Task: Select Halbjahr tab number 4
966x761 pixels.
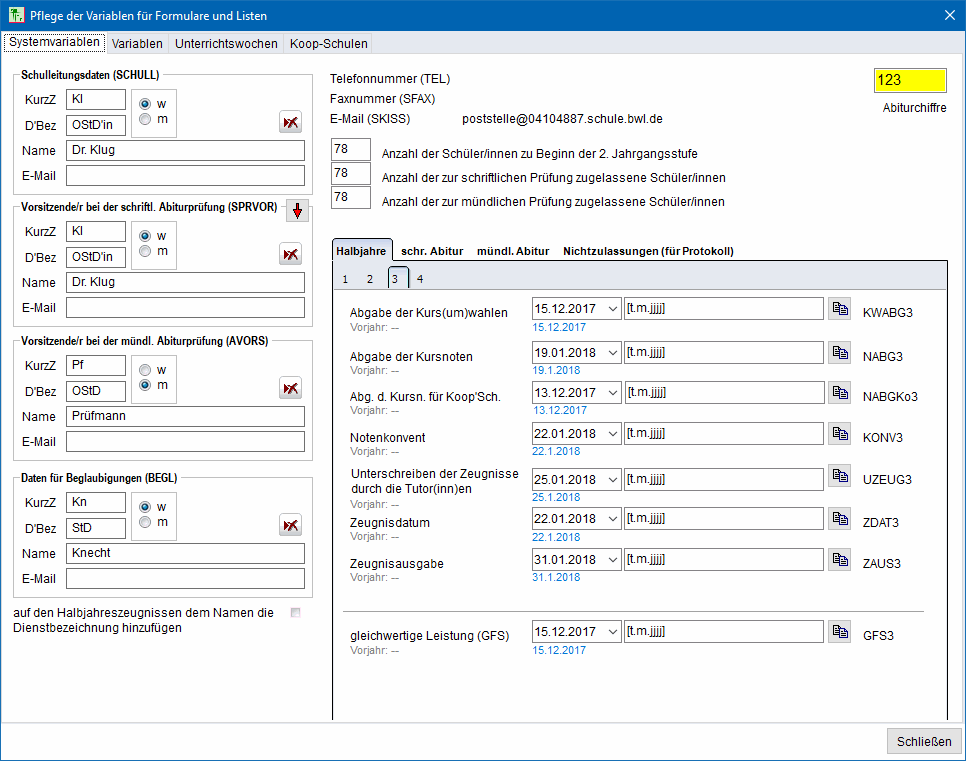Action: click(x=420, y=279)
